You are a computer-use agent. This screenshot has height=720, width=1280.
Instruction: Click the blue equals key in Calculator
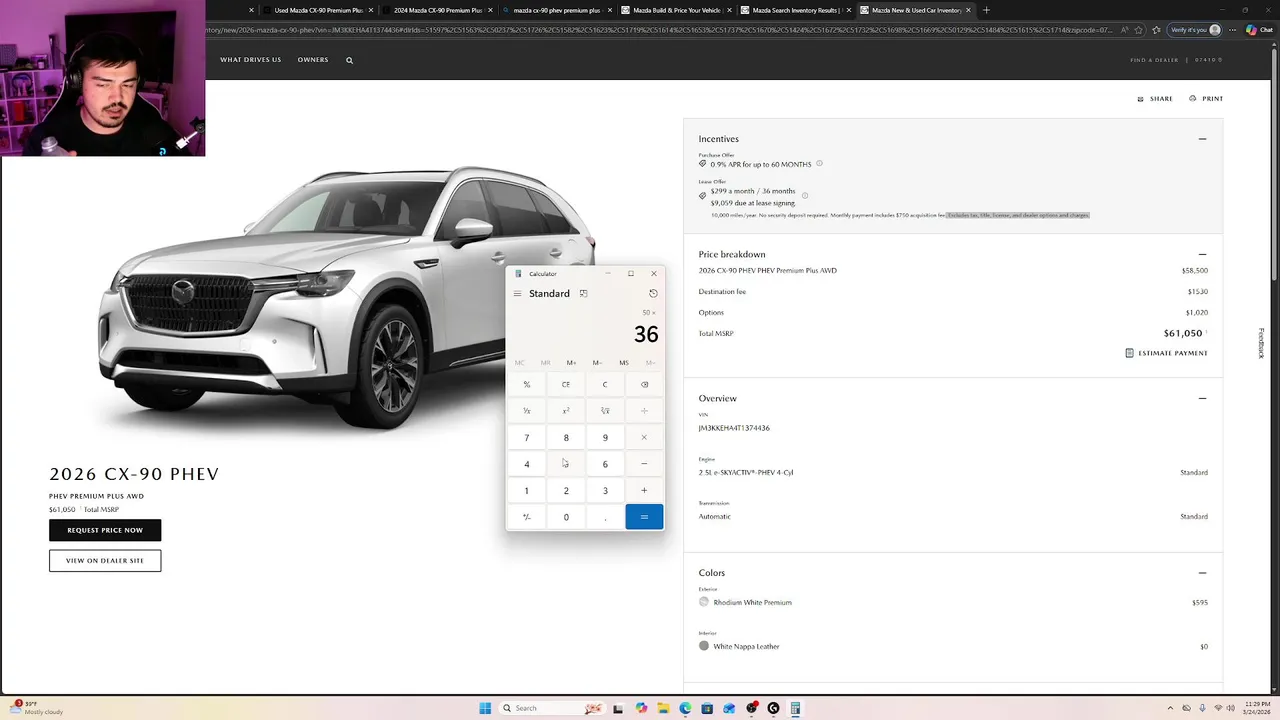tap(644, 517)
